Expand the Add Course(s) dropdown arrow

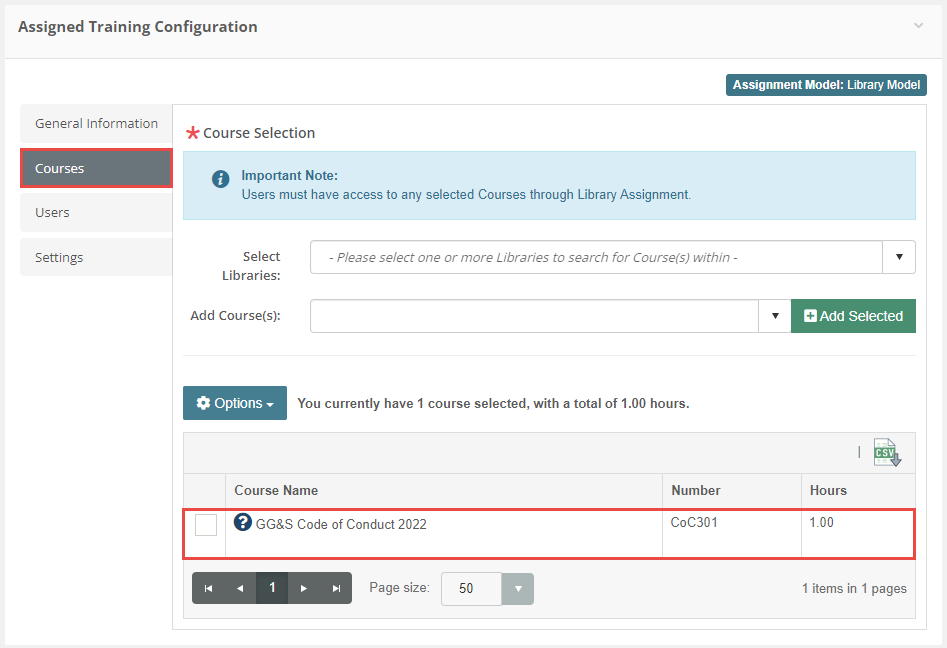(775, 316)
